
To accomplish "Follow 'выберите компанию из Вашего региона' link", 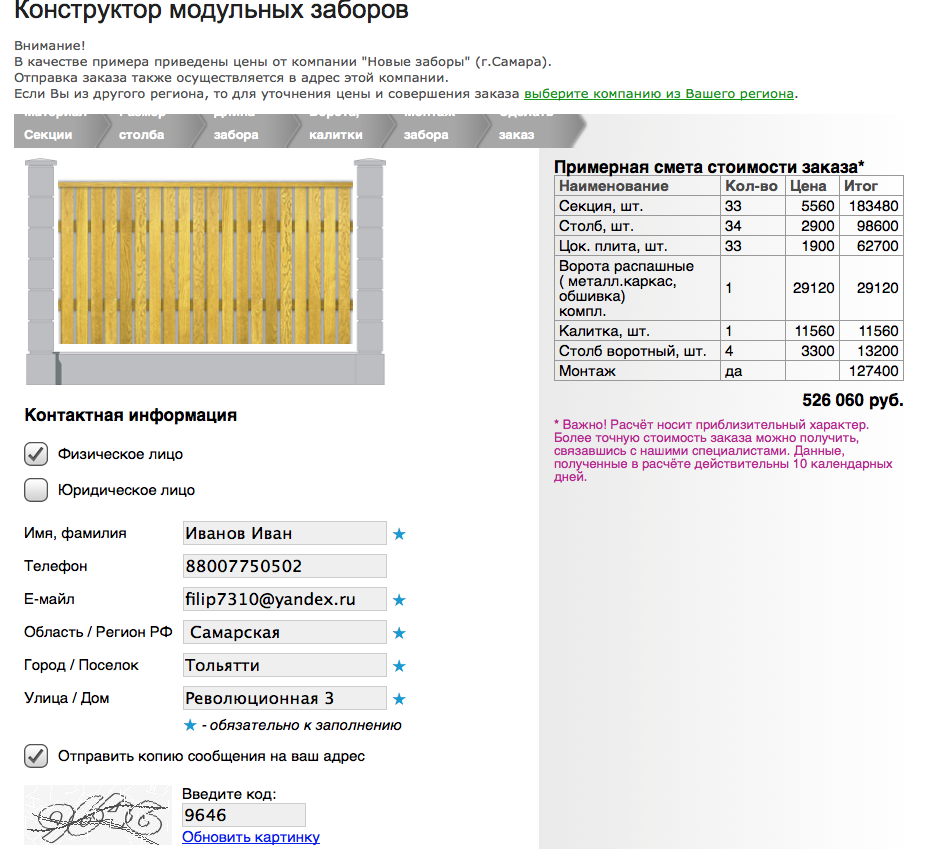I will (659, 94).
